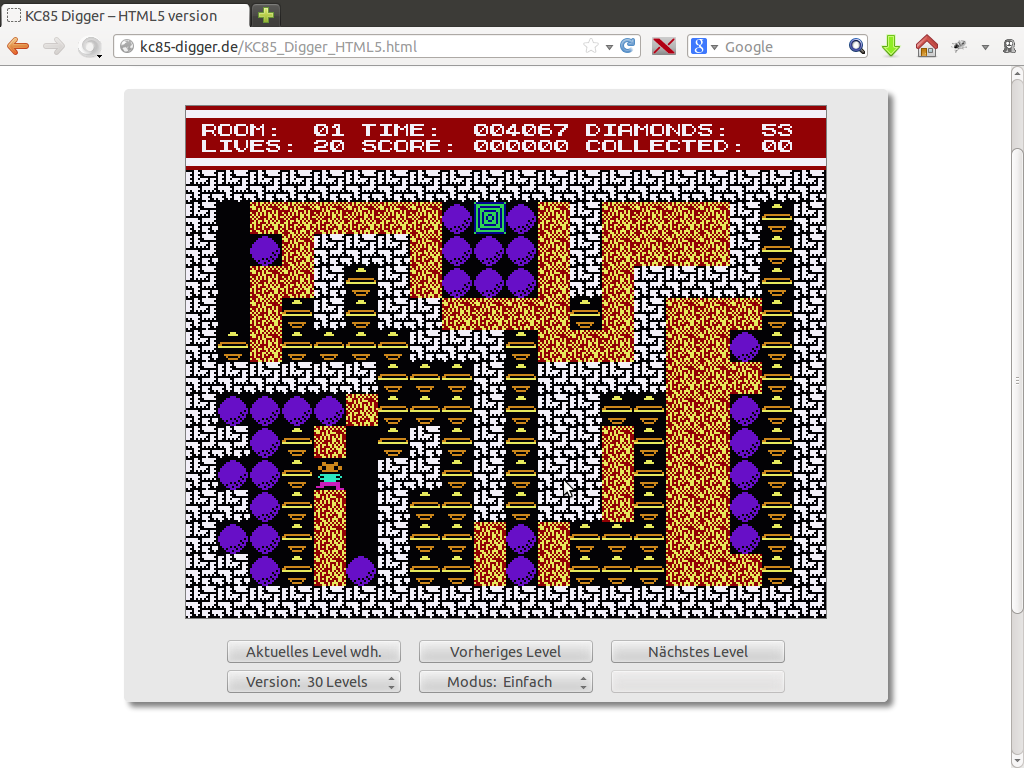Open the Modus: Einfach dropdown

point(505,682)
